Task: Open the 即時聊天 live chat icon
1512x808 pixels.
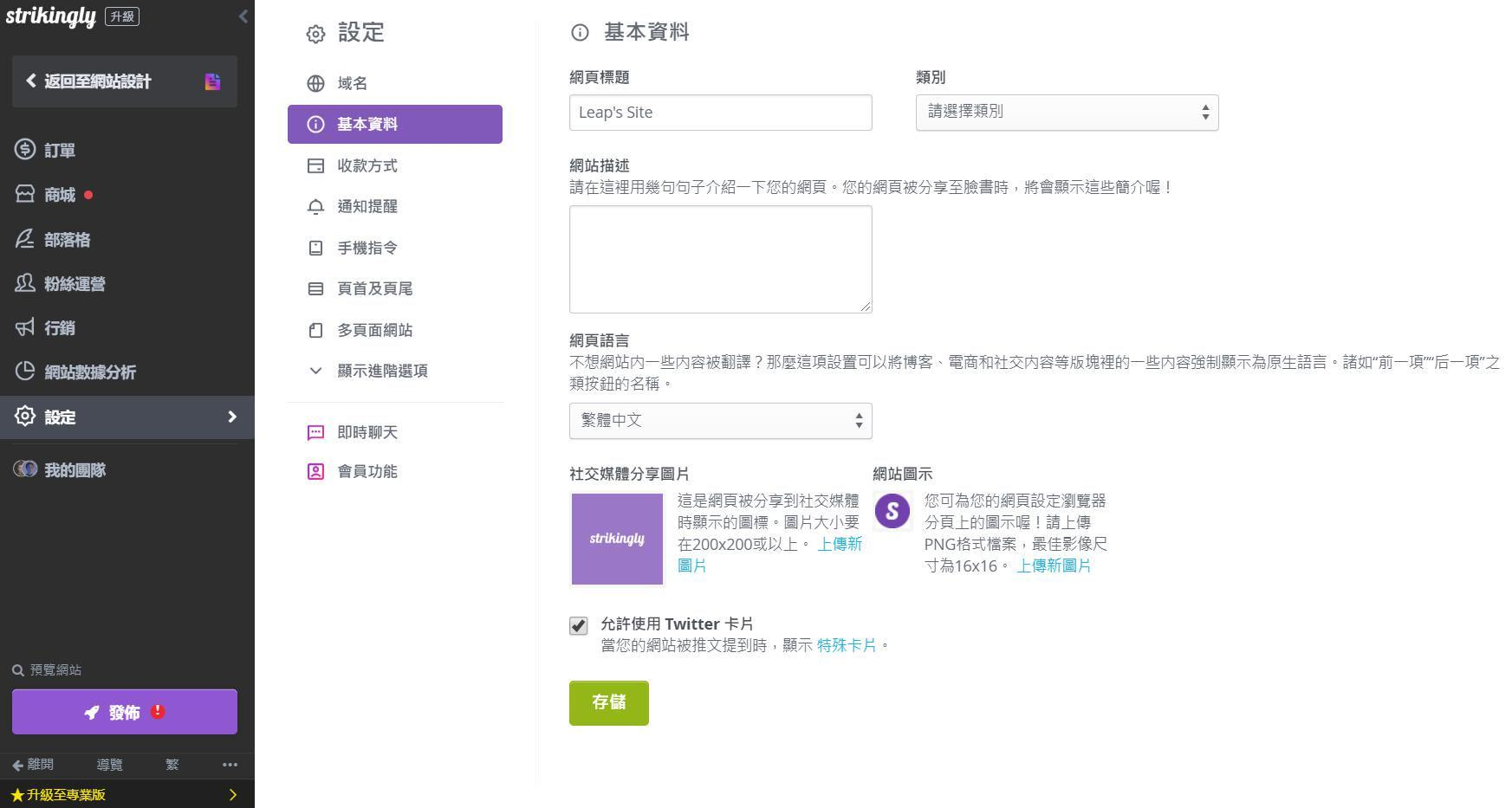Action: pyautogui.click(x=315, y=431)
